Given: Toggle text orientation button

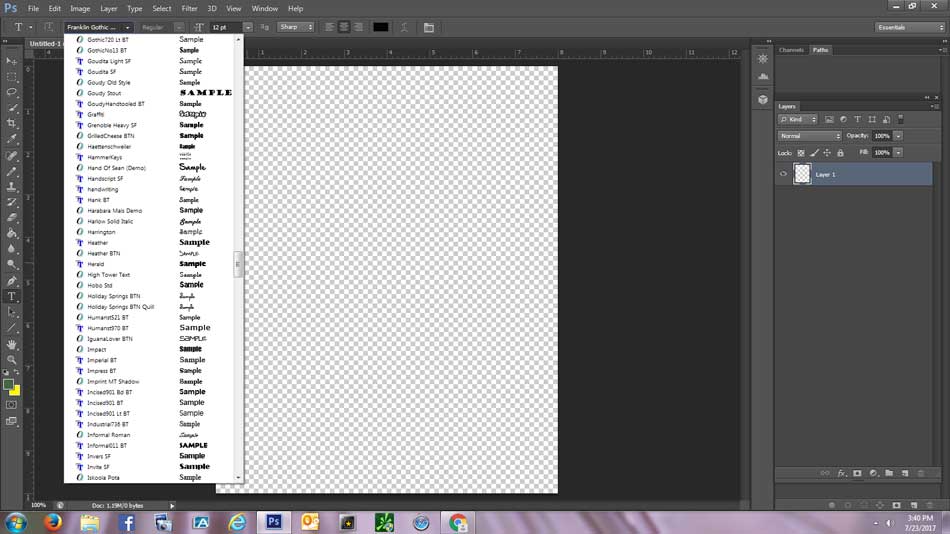Looking at the screenshot, I should pos(48,27).
